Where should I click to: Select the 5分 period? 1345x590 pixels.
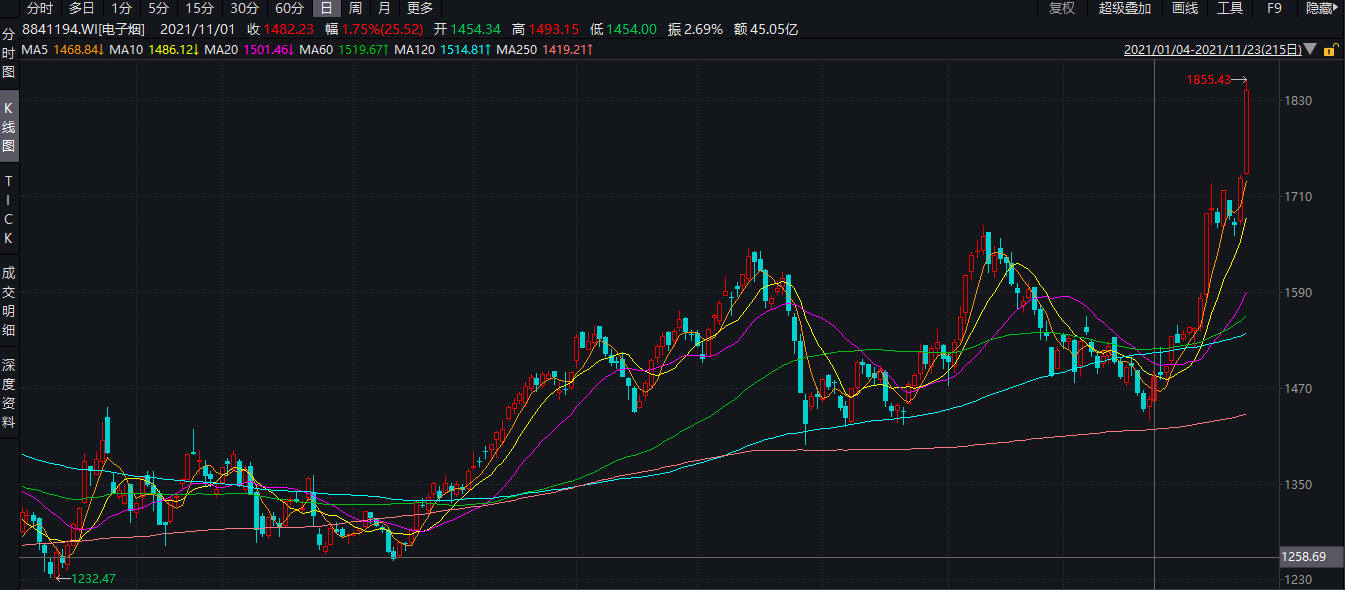point(159,8)
